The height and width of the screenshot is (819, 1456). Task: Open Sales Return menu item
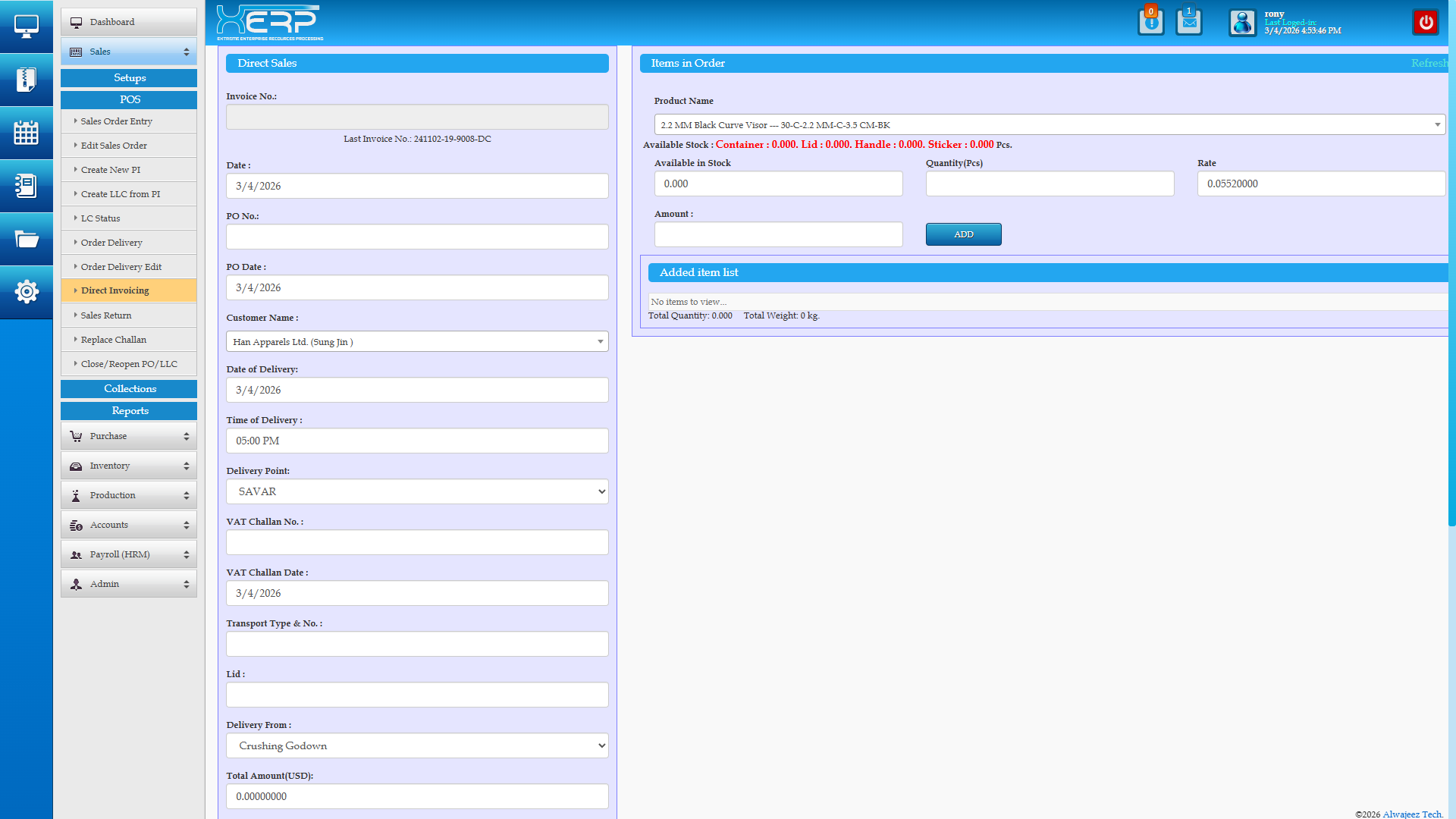[x=106, y=315]
